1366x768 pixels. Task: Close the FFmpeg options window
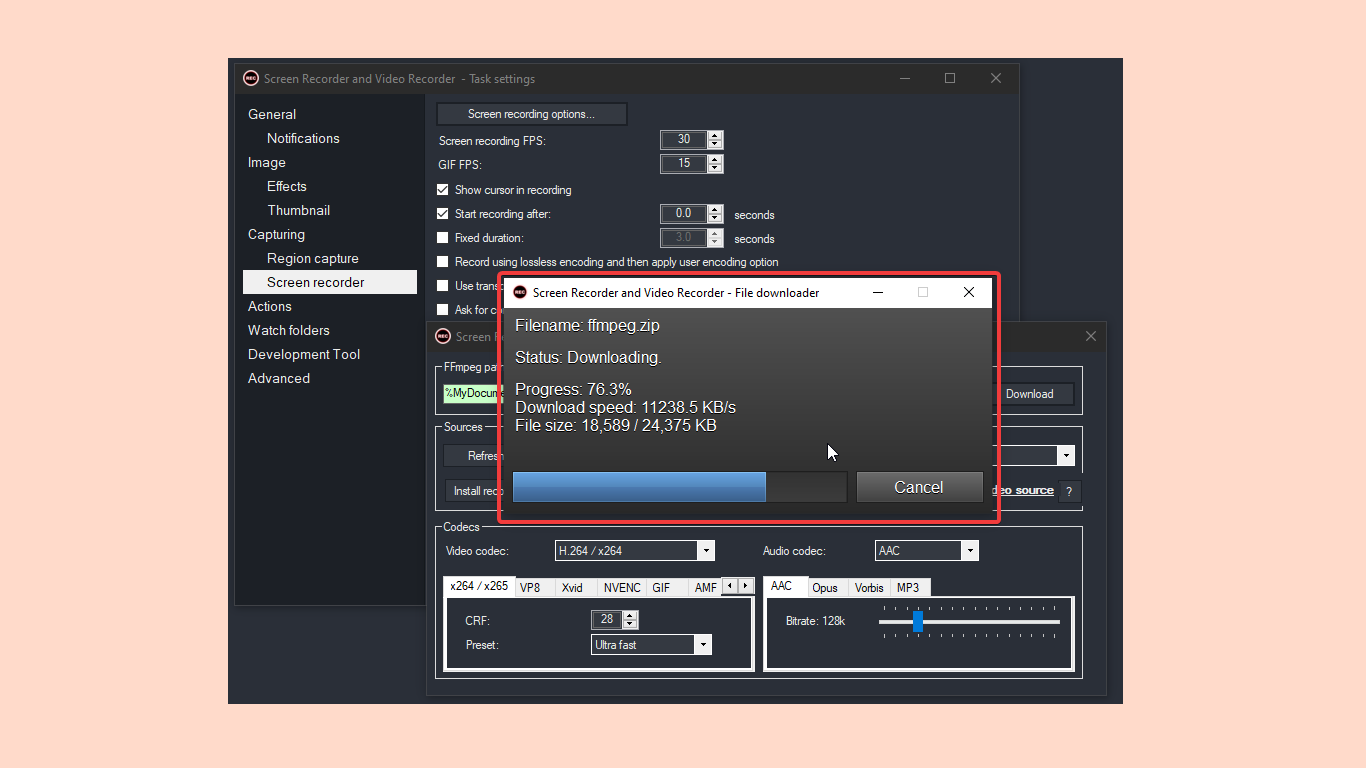tap(1091, 336)
